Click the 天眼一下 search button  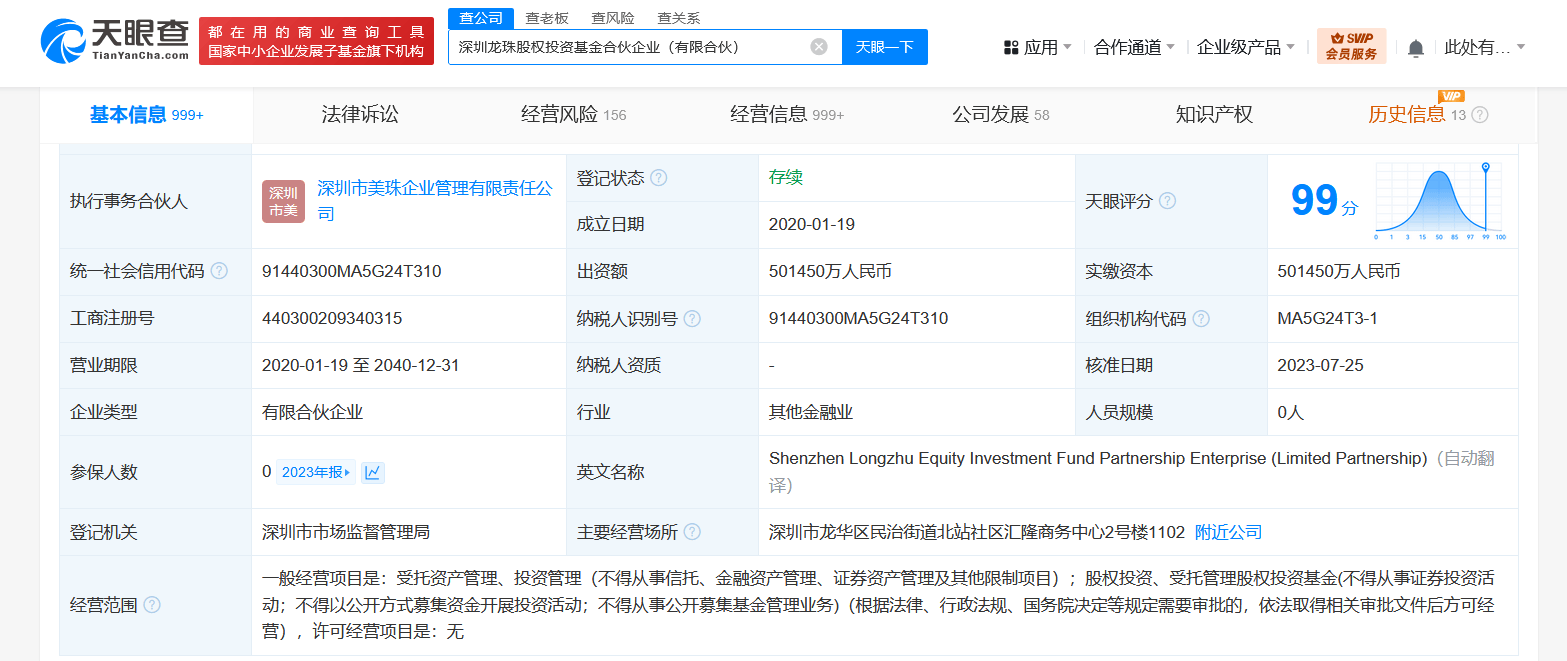[885, 47]
